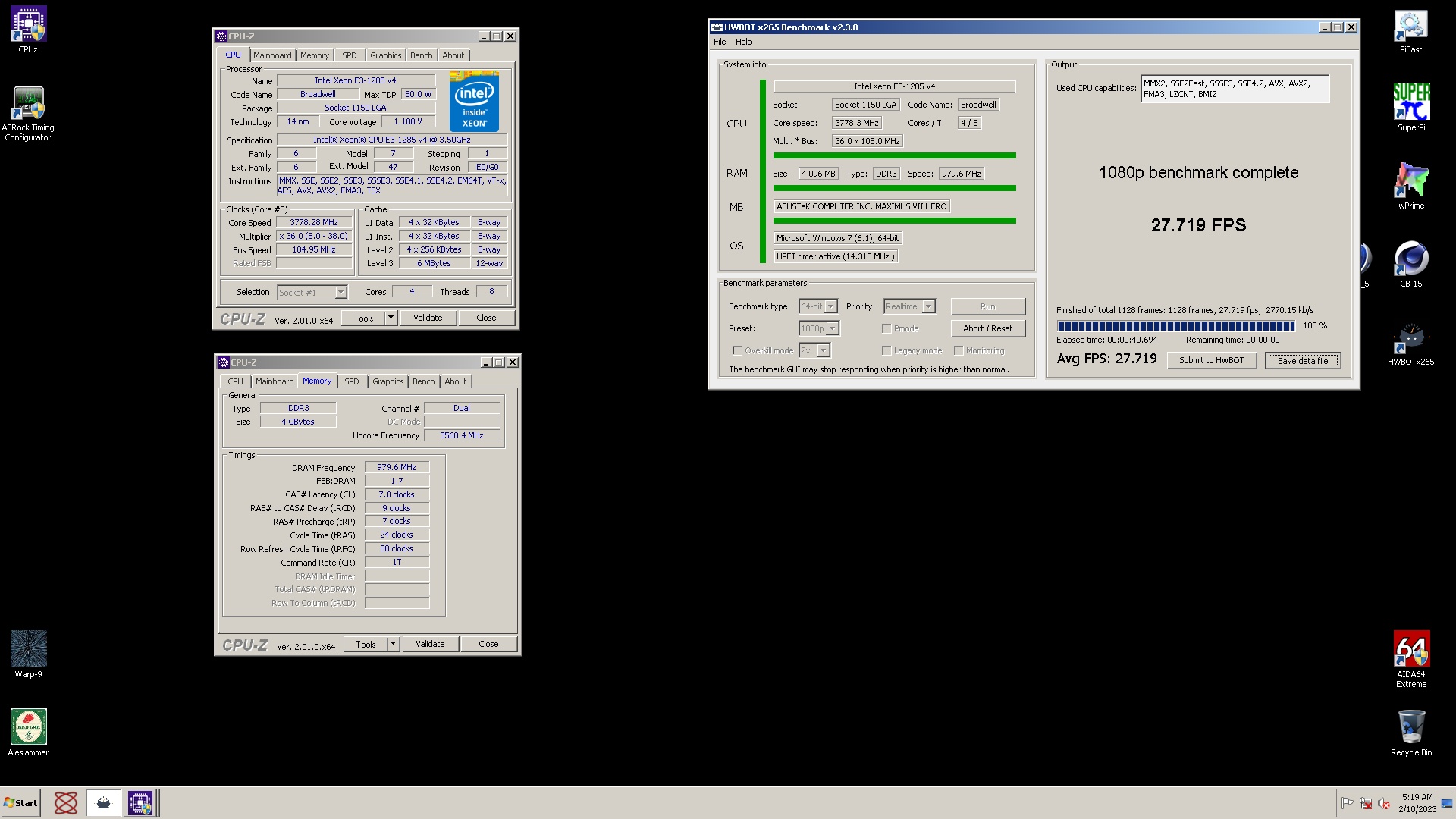Click the Intel Xeon logo in CPU-Z
This screenshot has width=1456, height=819.
474,101
